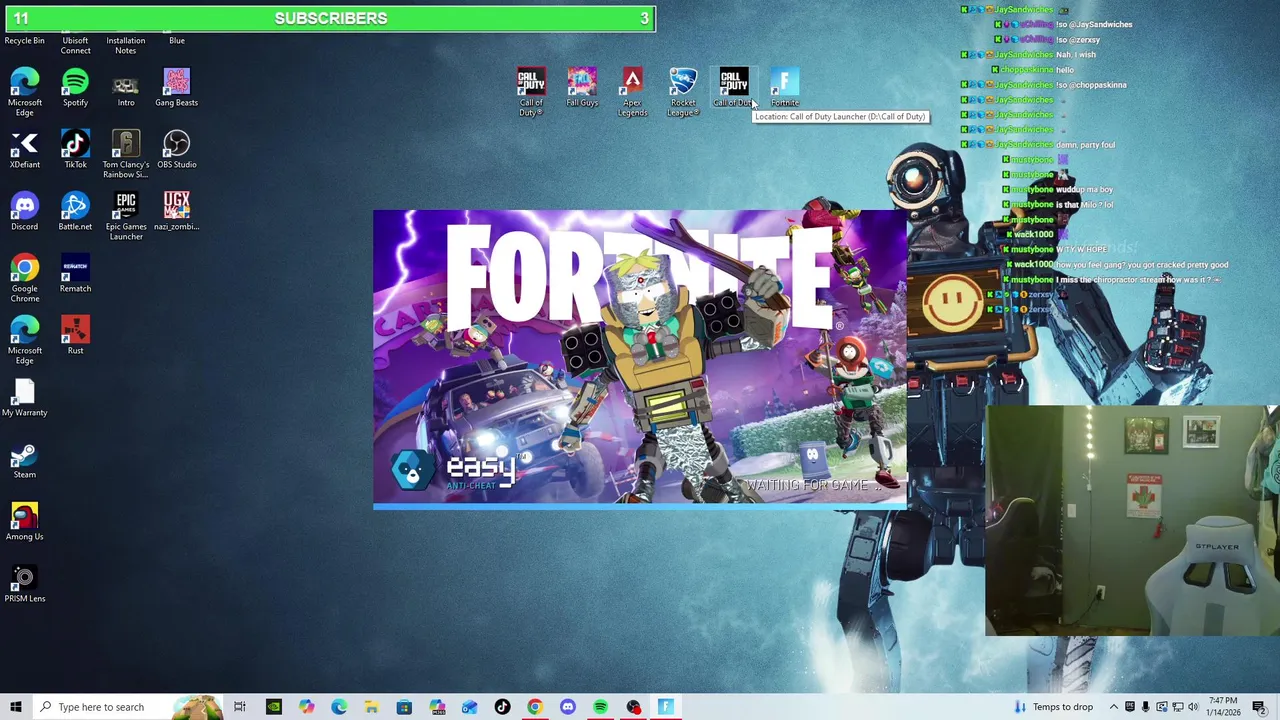Launch Discord from the desktop shortcut
The width and height of the screenshot is (1280, 720).
point(25,212)
